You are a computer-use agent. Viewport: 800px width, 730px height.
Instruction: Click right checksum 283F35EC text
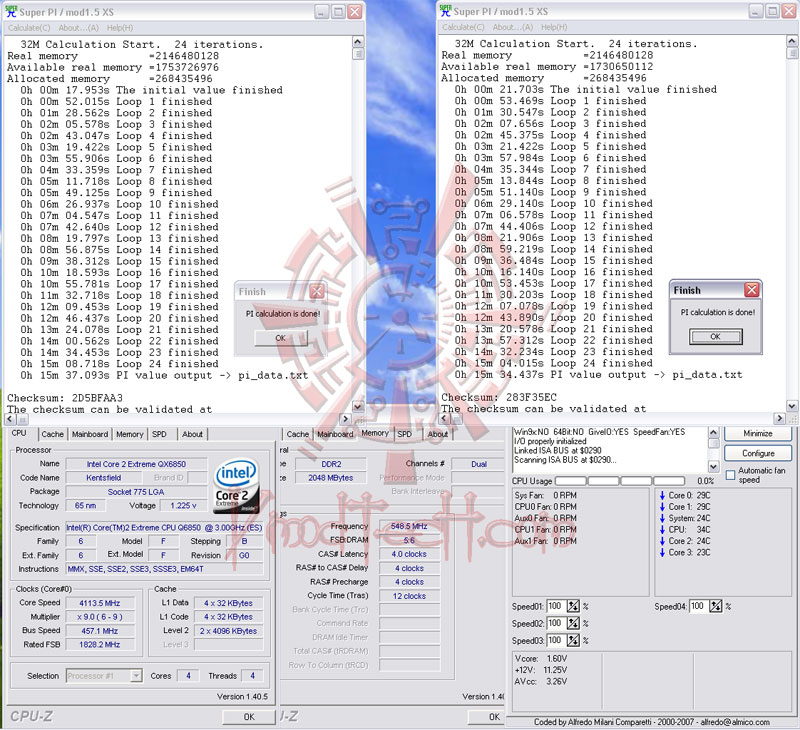pos(531,397)
